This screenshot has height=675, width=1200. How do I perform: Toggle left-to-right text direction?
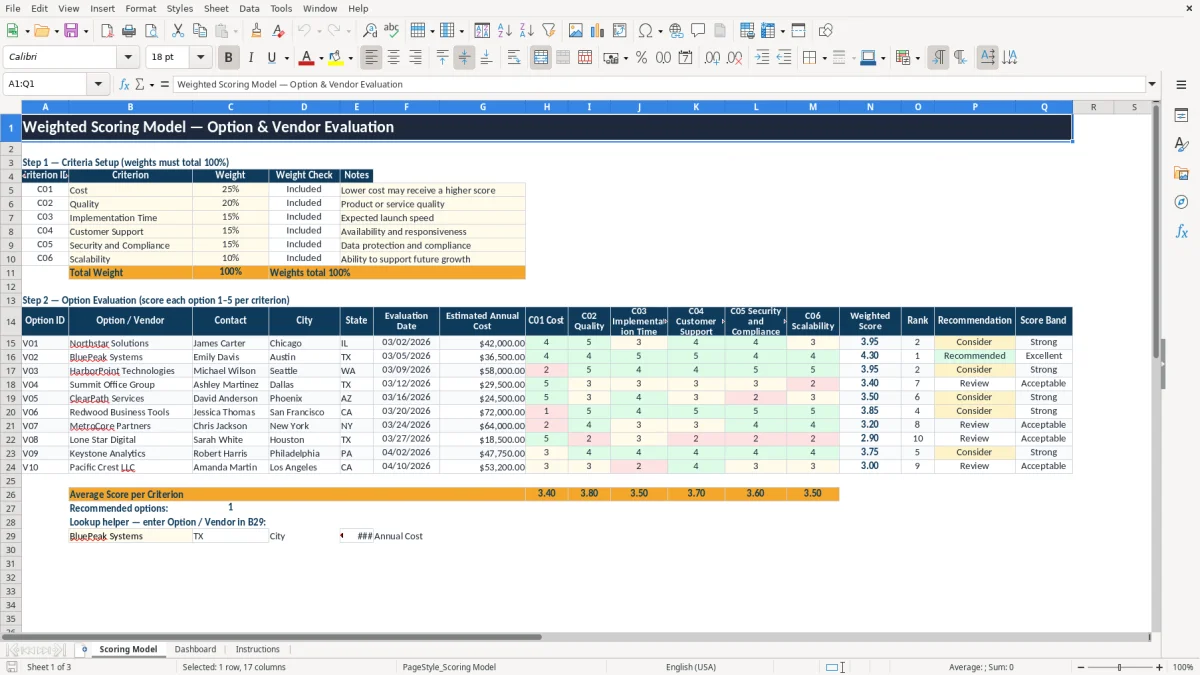click(938, 58)
